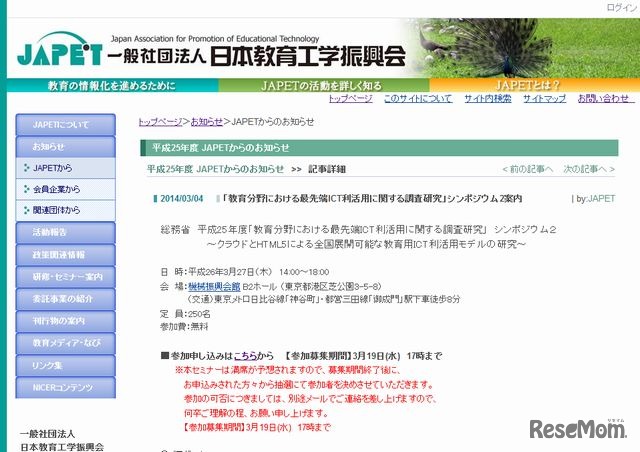Open the このサイトについて link

418,98
